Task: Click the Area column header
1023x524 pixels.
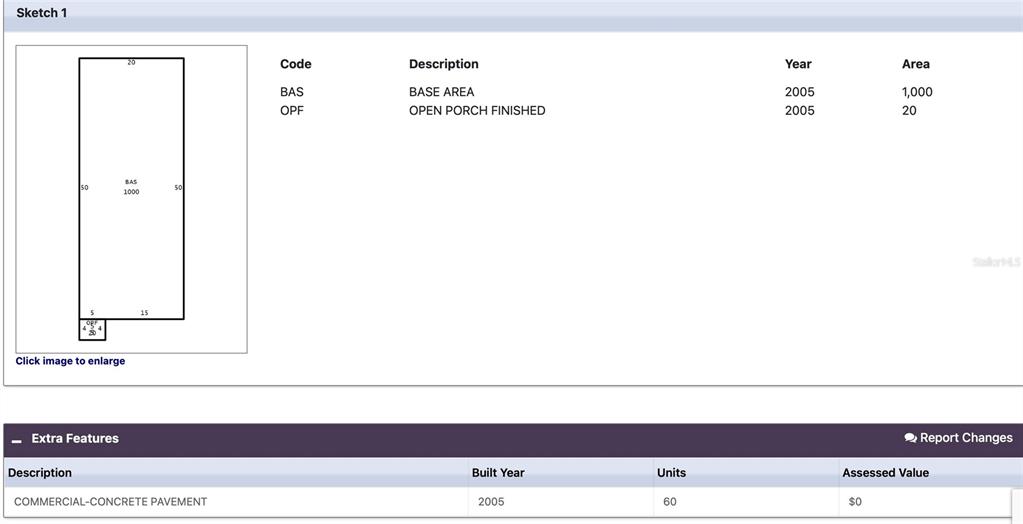Action: (x=915, y=64)
